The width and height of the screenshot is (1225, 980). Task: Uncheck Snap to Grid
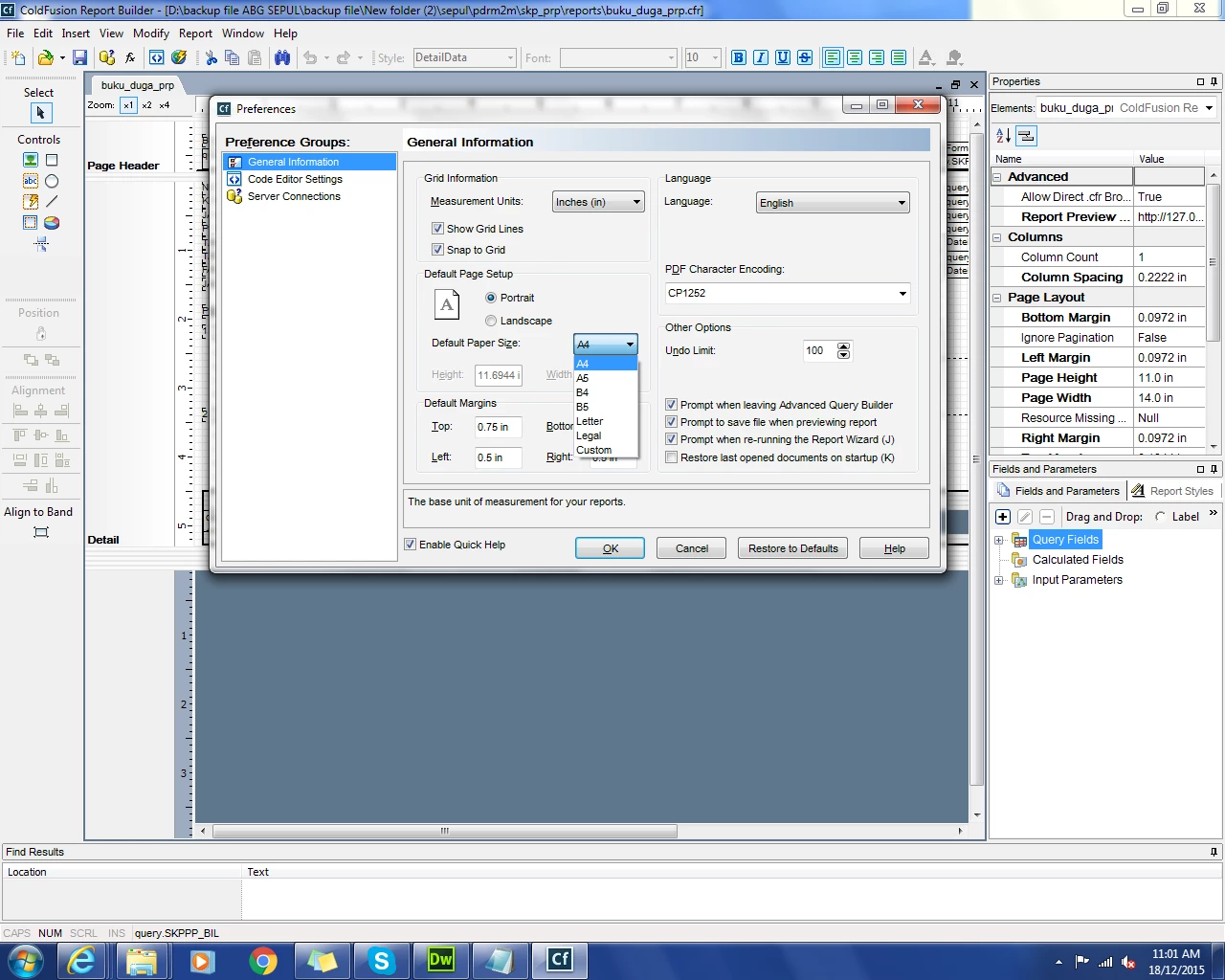coord(437,250)
